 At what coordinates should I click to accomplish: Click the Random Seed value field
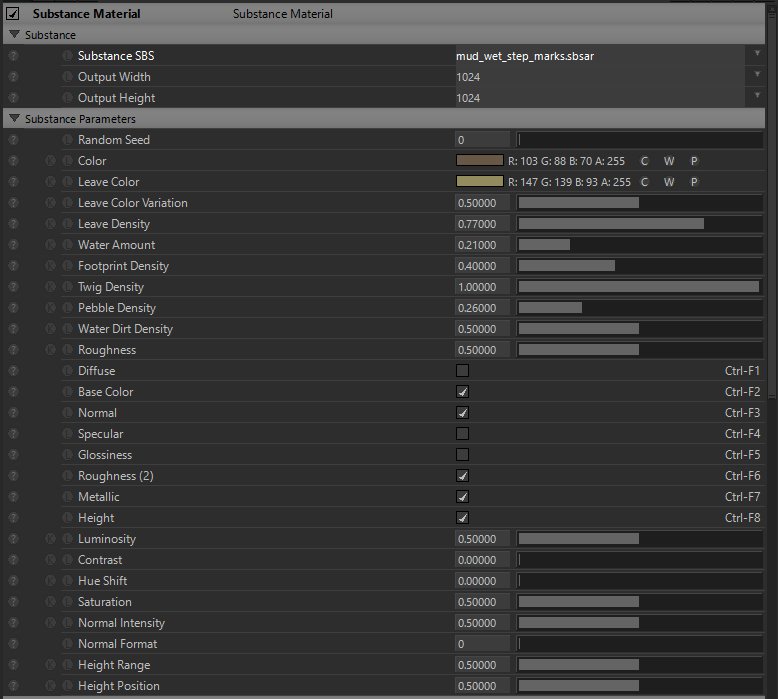coord(482,140)
